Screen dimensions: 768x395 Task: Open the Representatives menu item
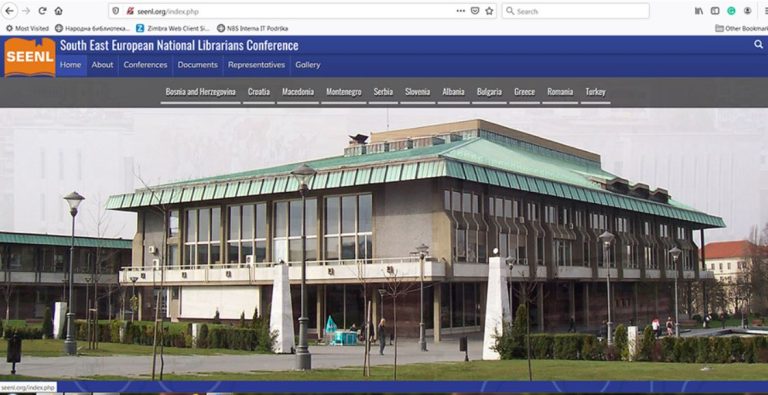(256, 65)
